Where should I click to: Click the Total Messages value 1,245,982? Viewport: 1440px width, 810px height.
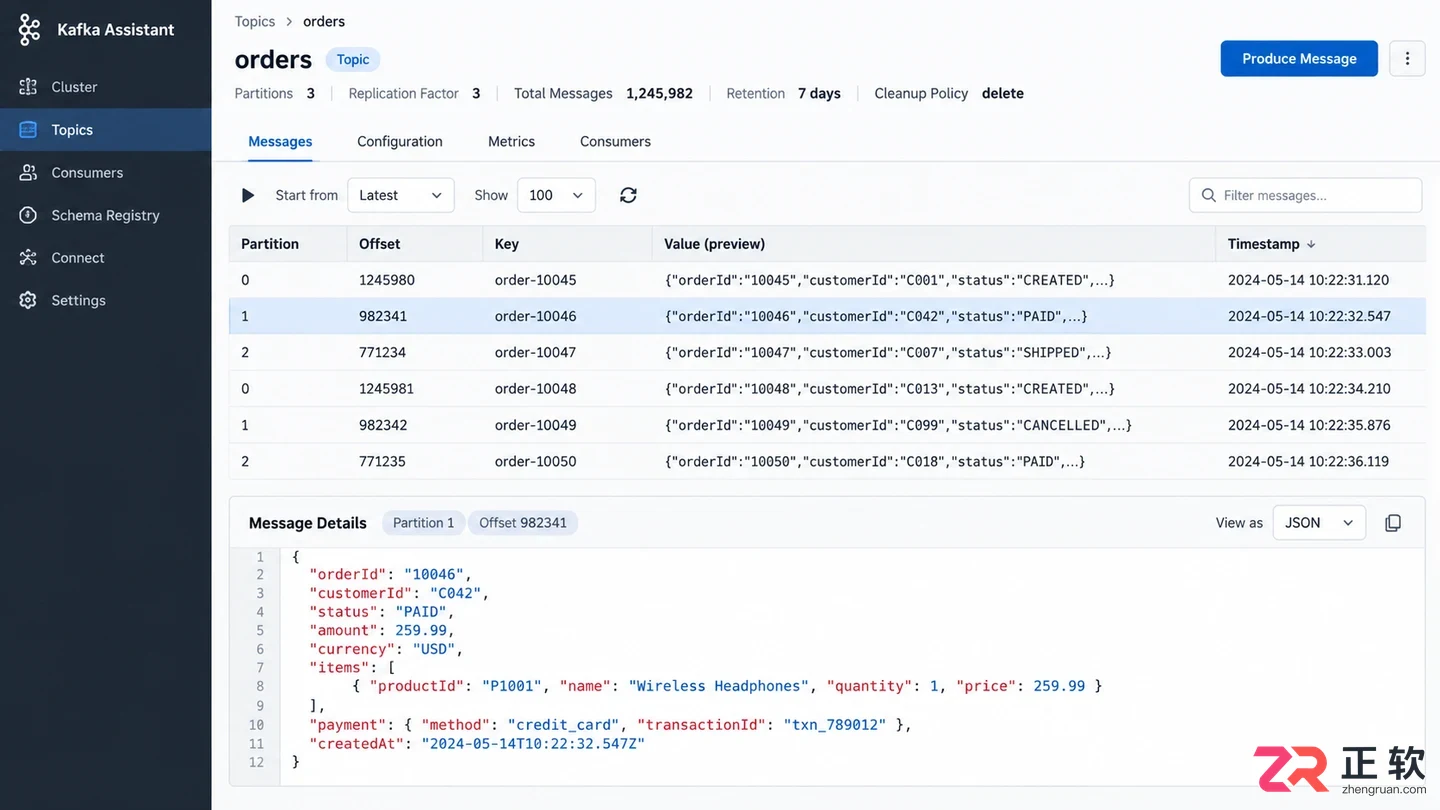click(x=659, y=94)
